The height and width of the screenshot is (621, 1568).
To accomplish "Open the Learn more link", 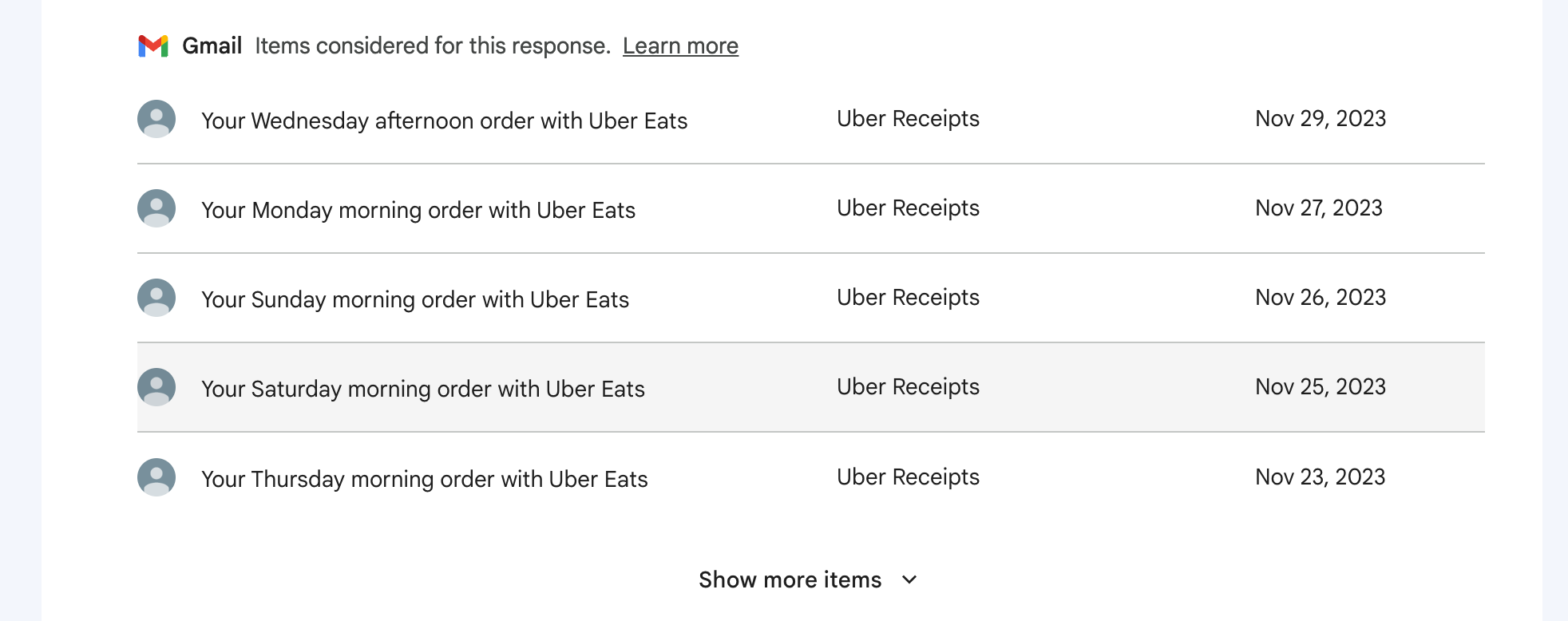I will point(680,46).
